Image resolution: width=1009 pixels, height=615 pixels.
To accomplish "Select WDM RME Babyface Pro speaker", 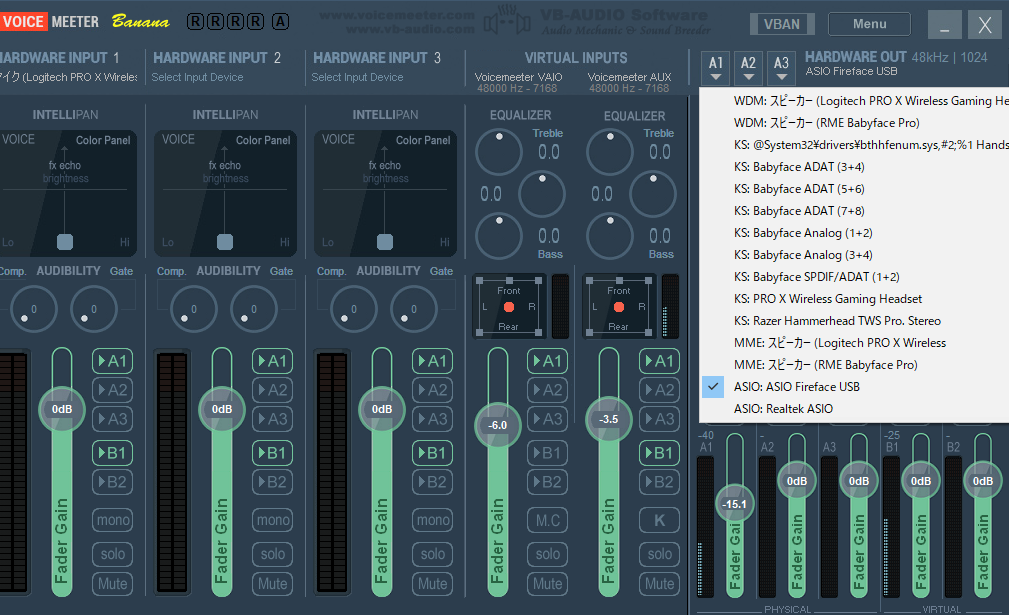I will coord(854,123).
